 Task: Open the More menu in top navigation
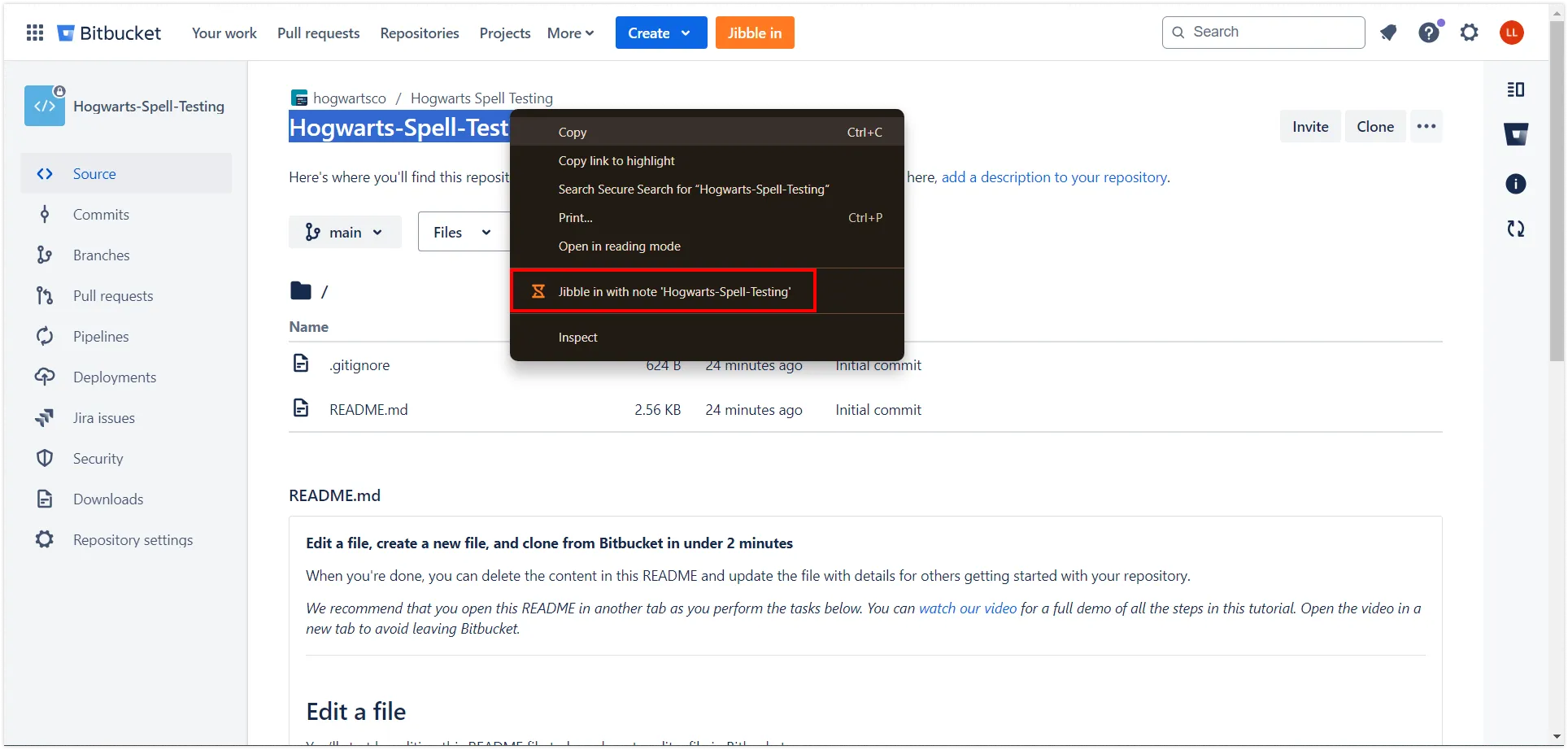pyautogui.click(x=570, y=33)
